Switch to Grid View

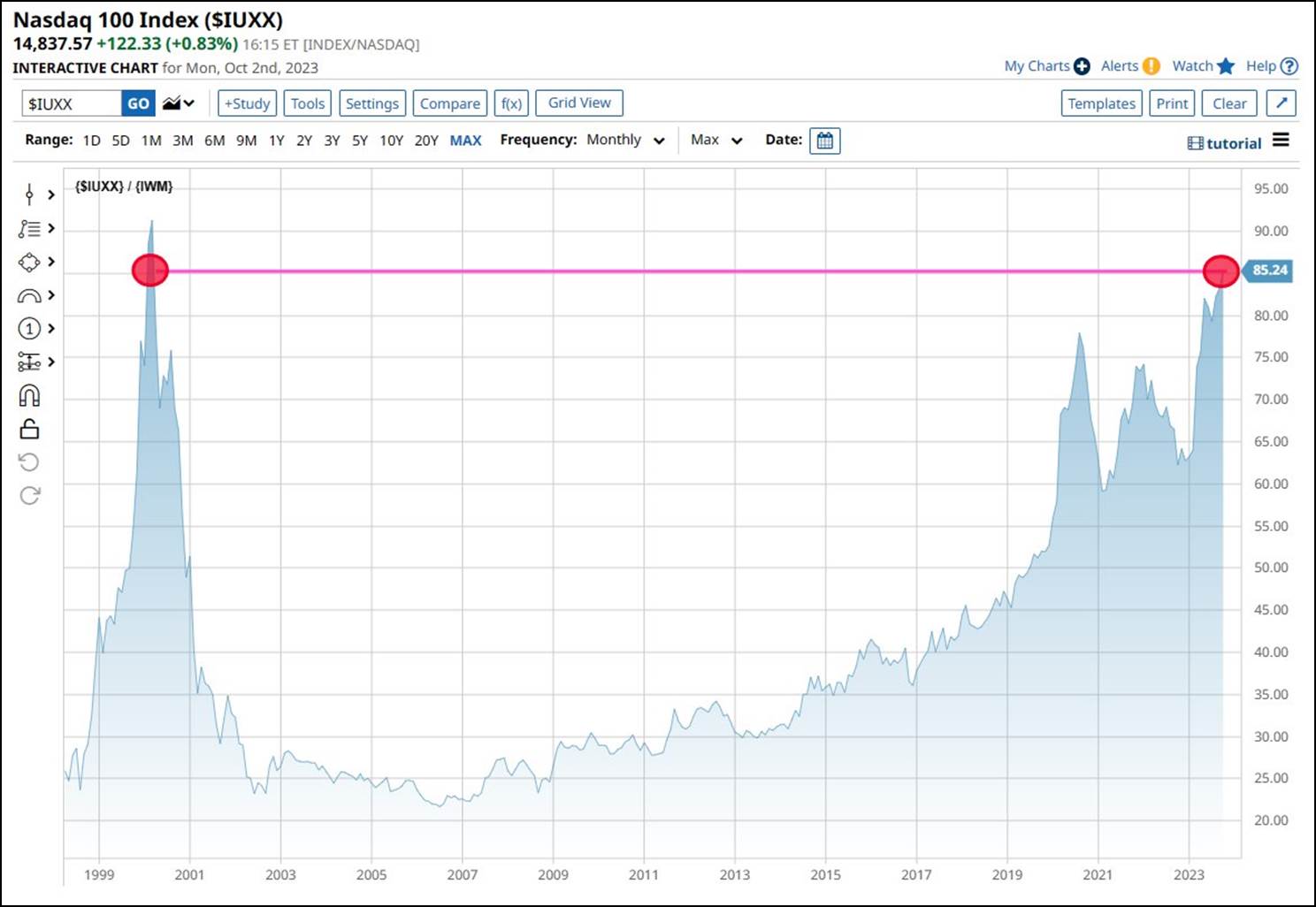click(x=579, y=103)
